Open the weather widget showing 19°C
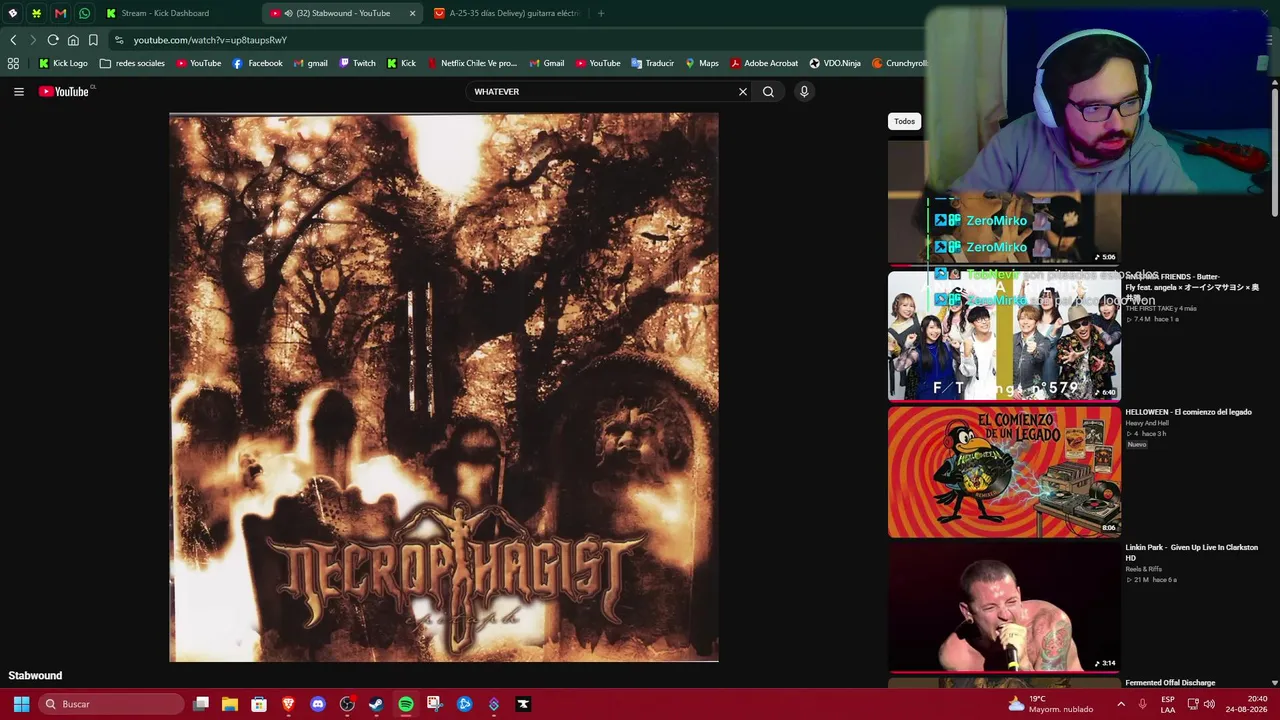This screenshot has height=720, width=1280. click(1050, 704)
